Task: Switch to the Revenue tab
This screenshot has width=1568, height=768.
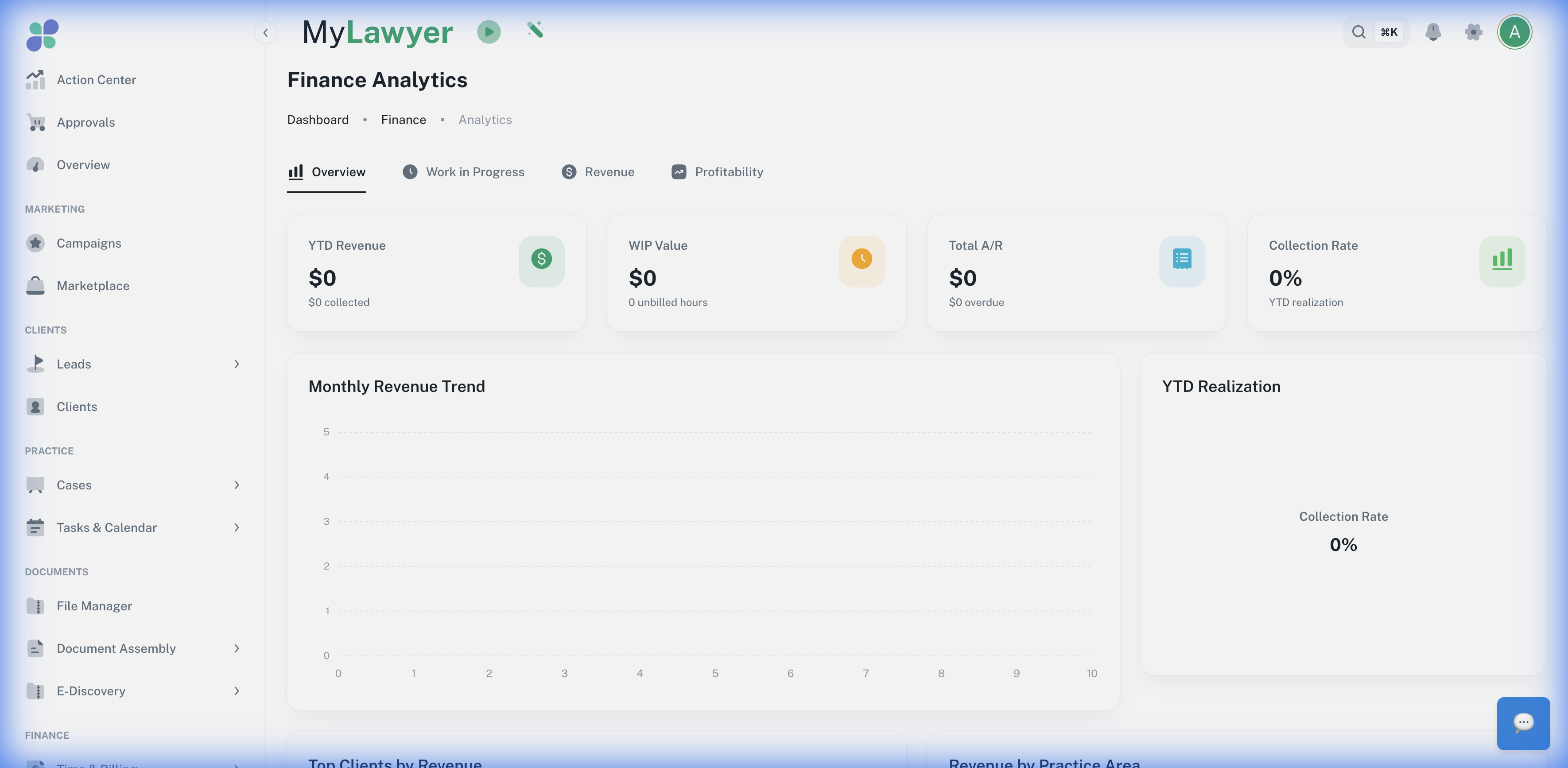Action: coord(598,172)
